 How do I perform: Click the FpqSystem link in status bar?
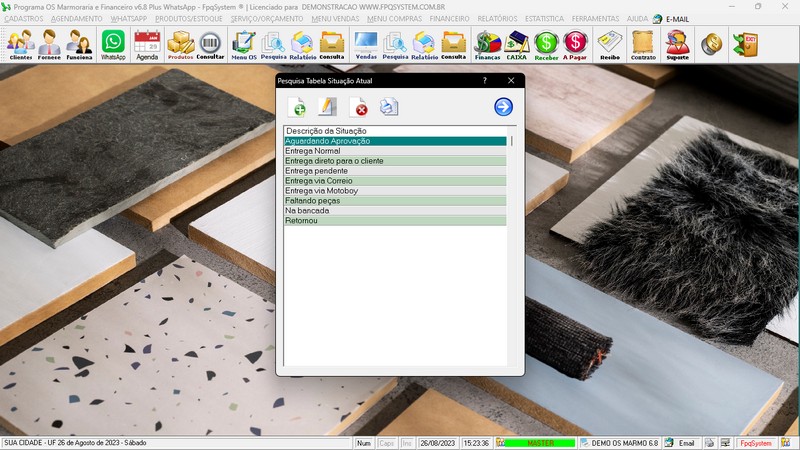pos(755,443)
